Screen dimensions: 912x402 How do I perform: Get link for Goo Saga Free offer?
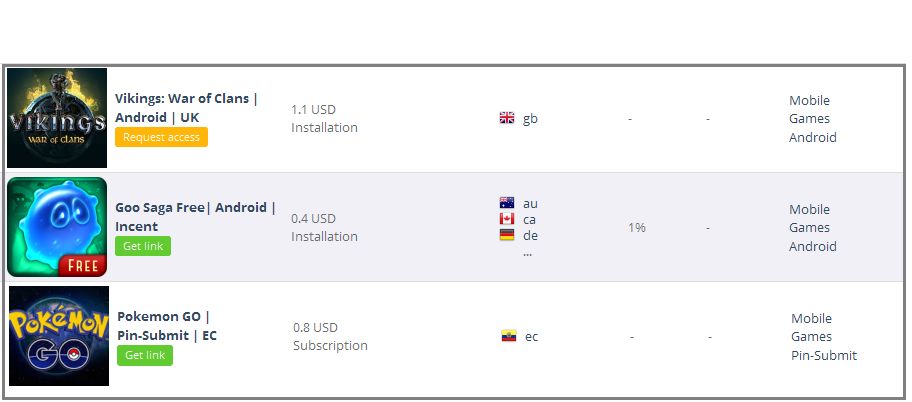(x=143, y=246)
